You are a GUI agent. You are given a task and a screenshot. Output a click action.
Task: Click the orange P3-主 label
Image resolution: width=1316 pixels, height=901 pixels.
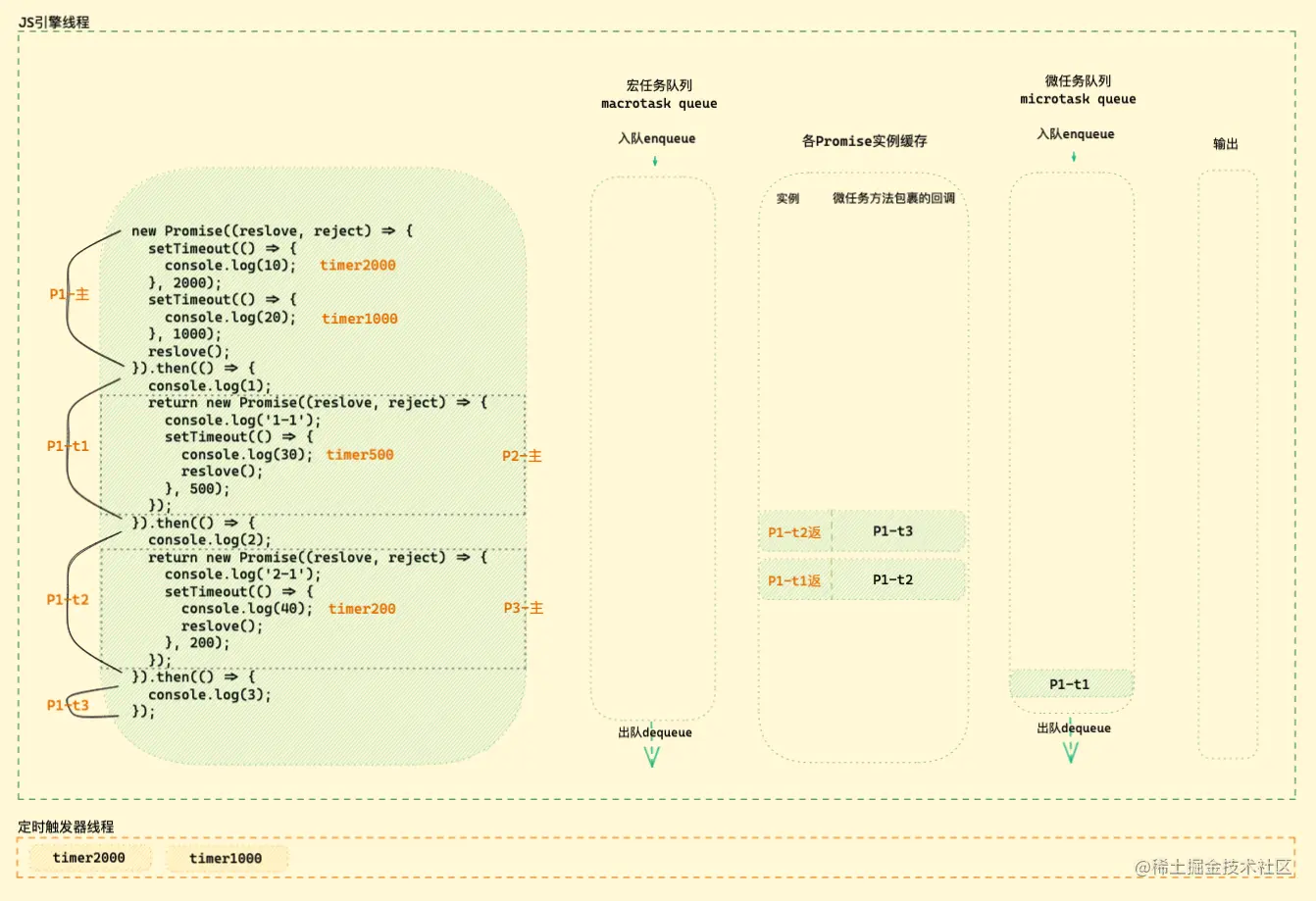524,608
